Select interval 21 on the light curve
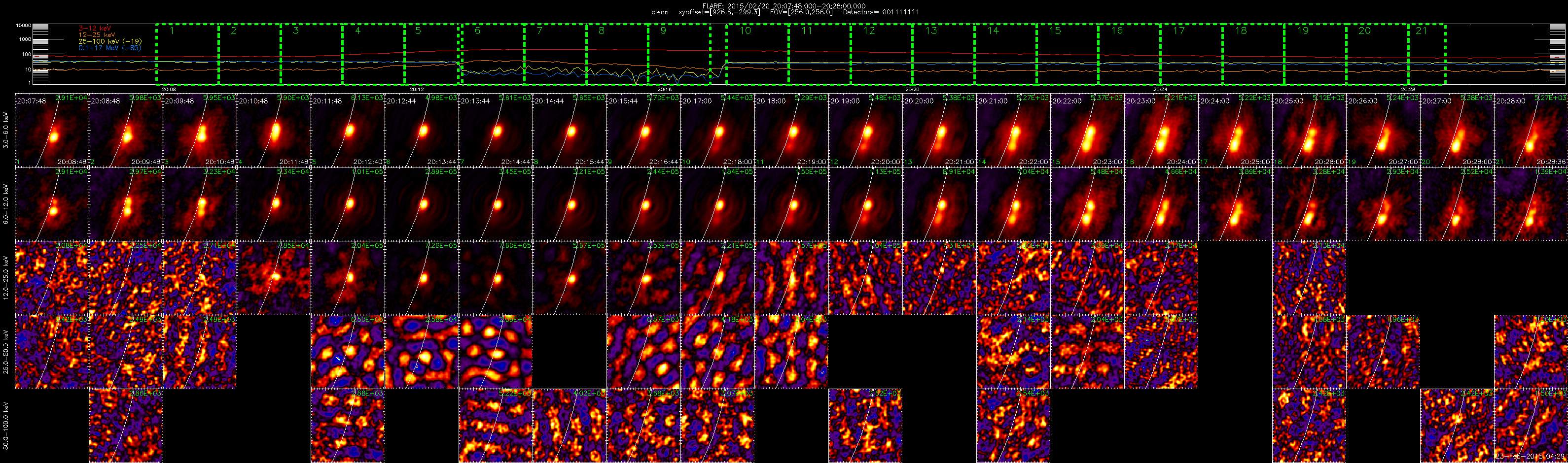 point(1427,54)
